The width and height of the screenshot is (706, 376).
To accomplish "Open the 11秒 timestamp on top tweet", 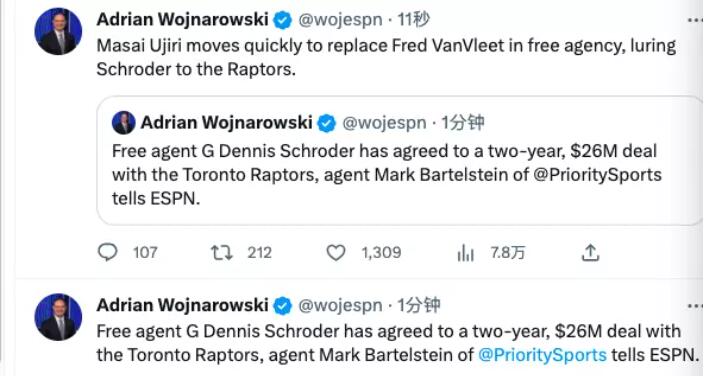I will point(413,20).
